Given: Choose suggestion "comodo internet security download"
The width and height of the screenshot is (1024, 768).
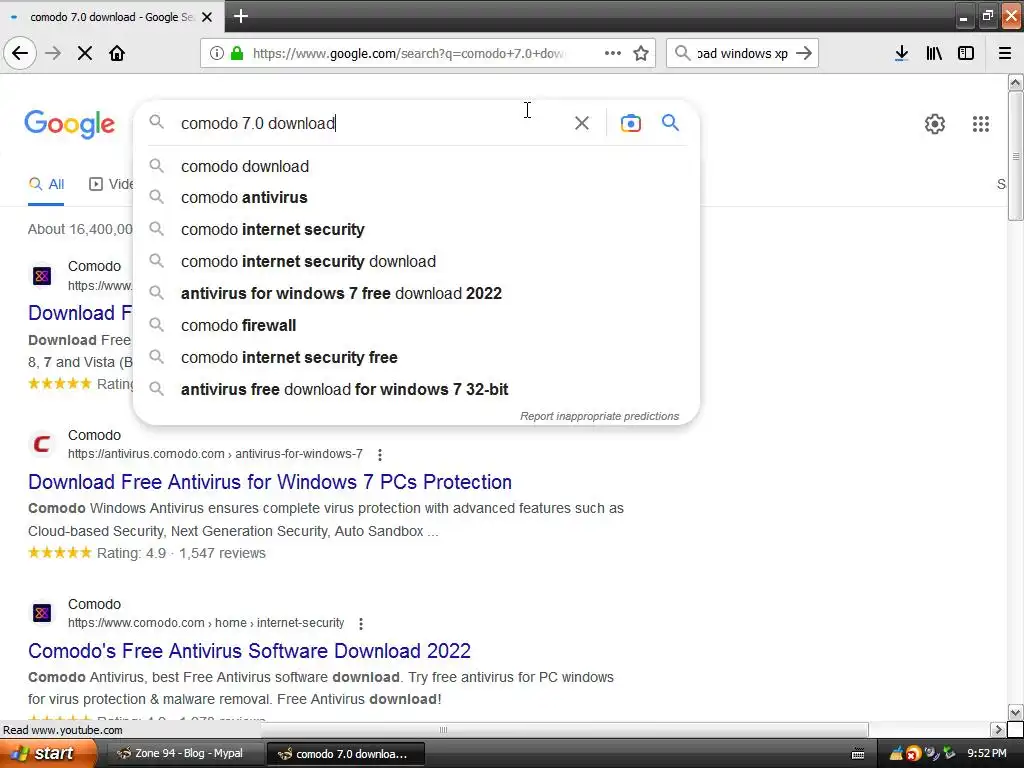Looking at the screenshot, I should (416, 261).
